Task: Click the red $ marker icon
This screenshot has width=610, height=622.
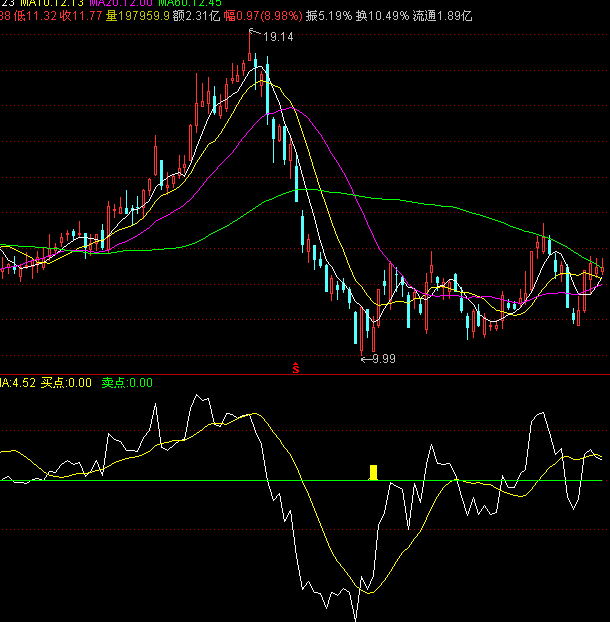Action: pos(296,368)
